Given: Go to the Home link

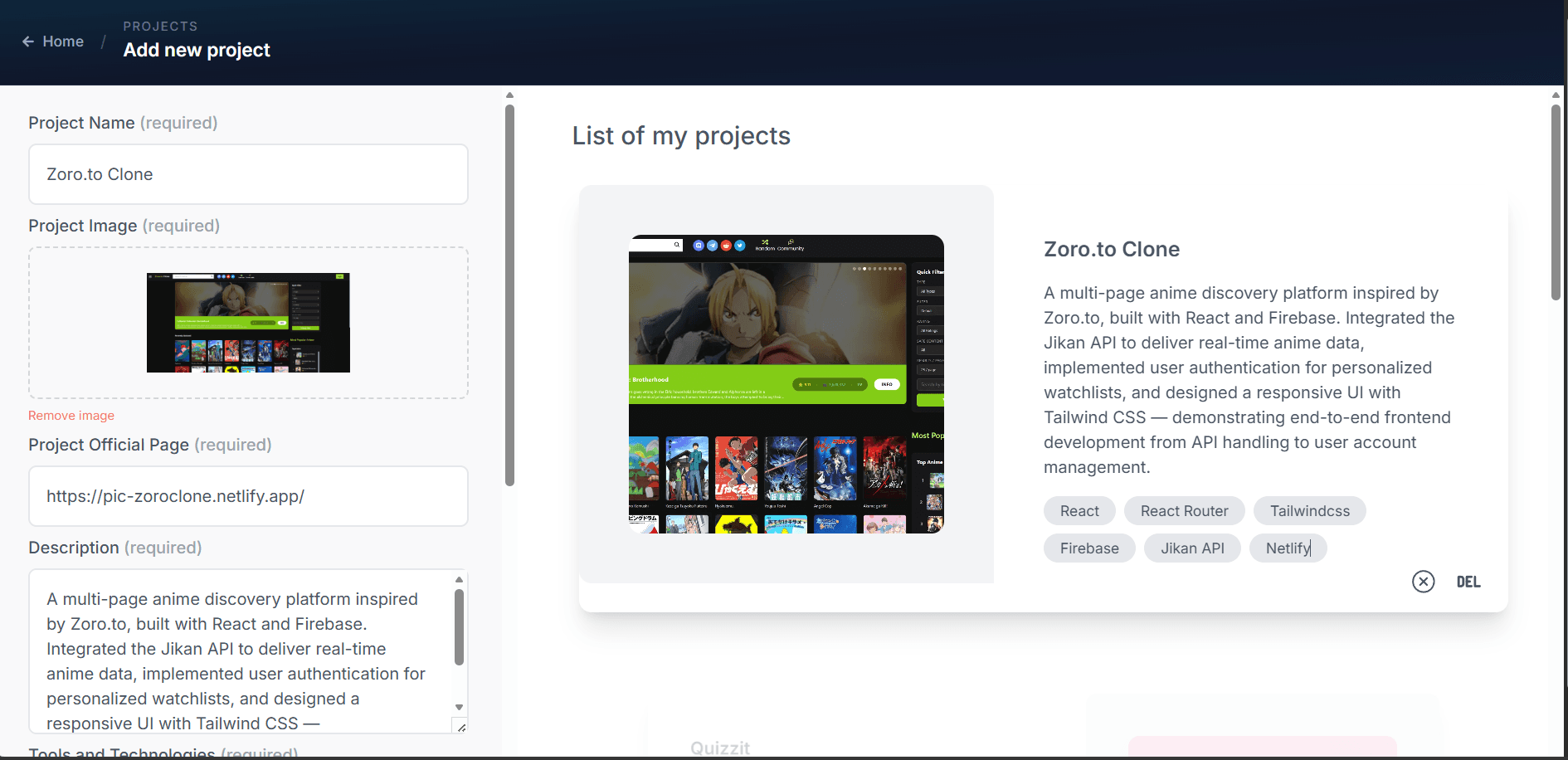Looking at the screenshot, I should pos(63,41).
